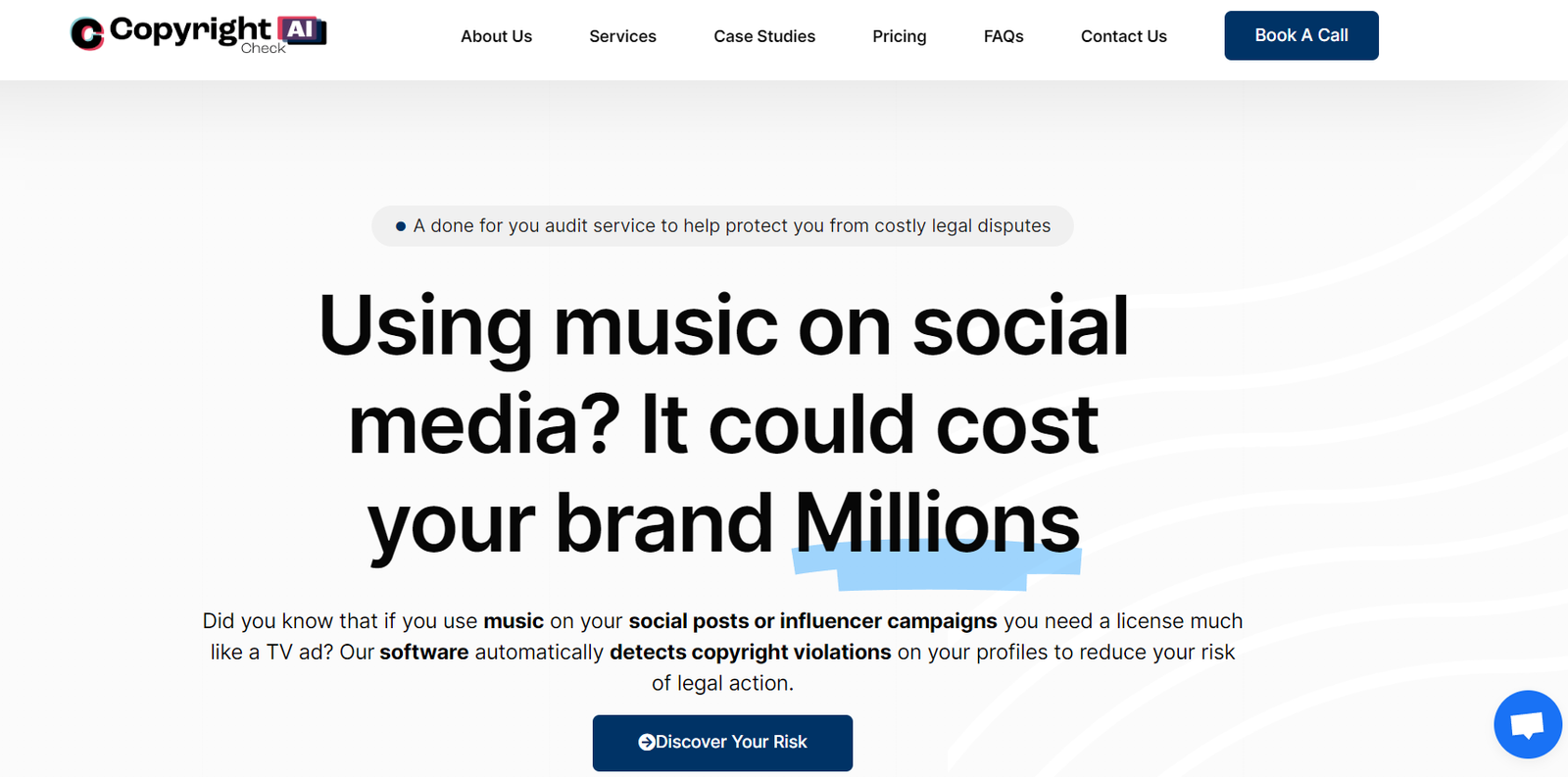Click the bold word 'software'
The height and width of the screenshot is (777, 1568).
point(423,652)
